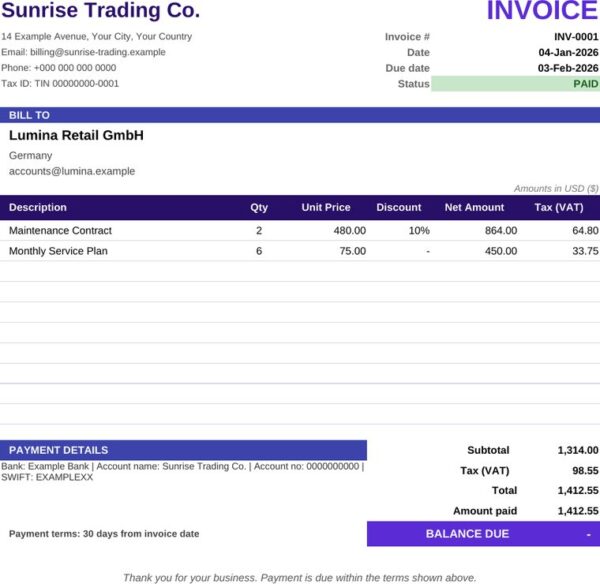Screen dimensions: 600x584
Task: Click the SWIFT: EXAMPLEXX line
Action: pyautogui.click(x=47, y=477)
